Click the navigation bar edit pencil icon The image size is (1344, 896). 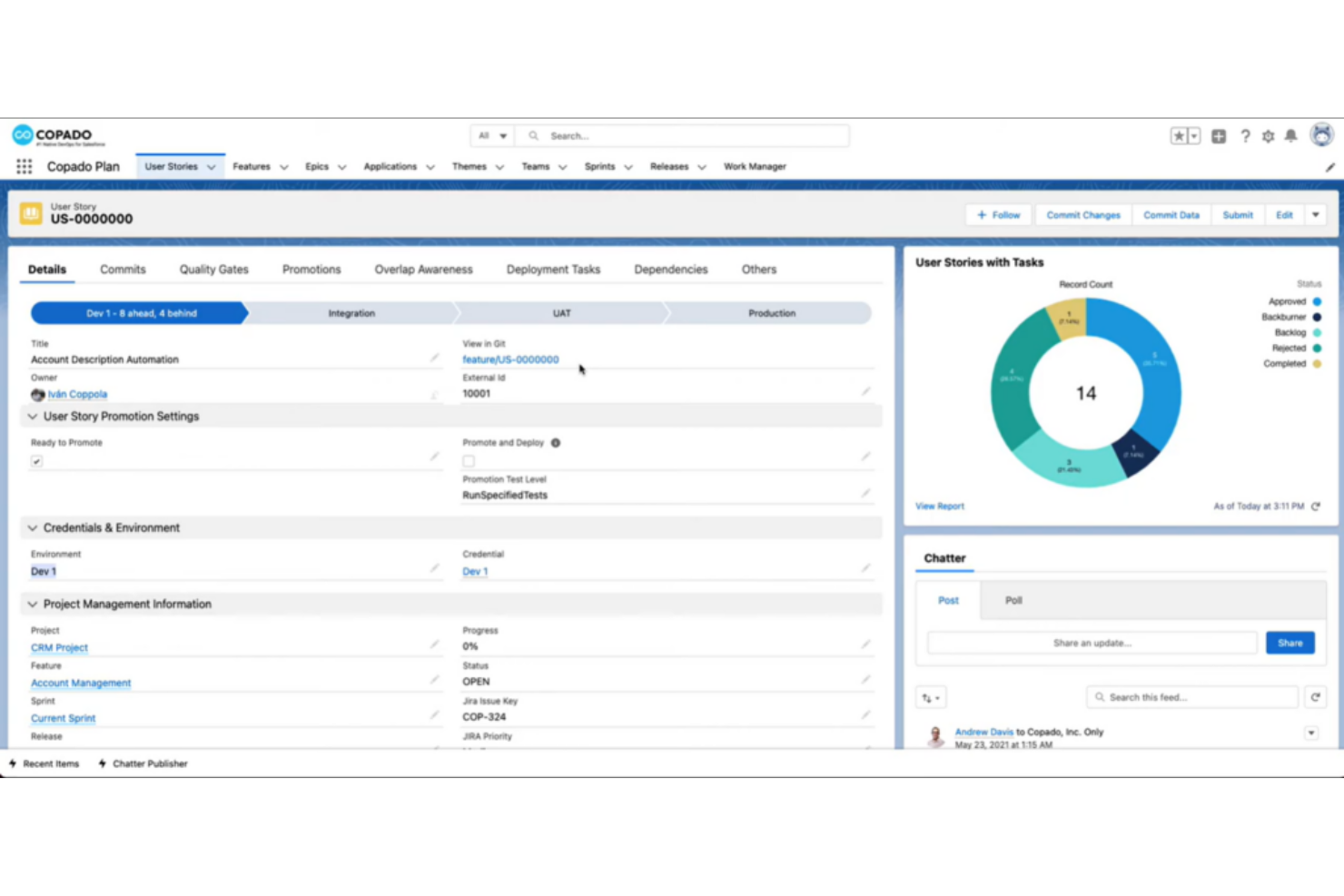coord(1329,167)
